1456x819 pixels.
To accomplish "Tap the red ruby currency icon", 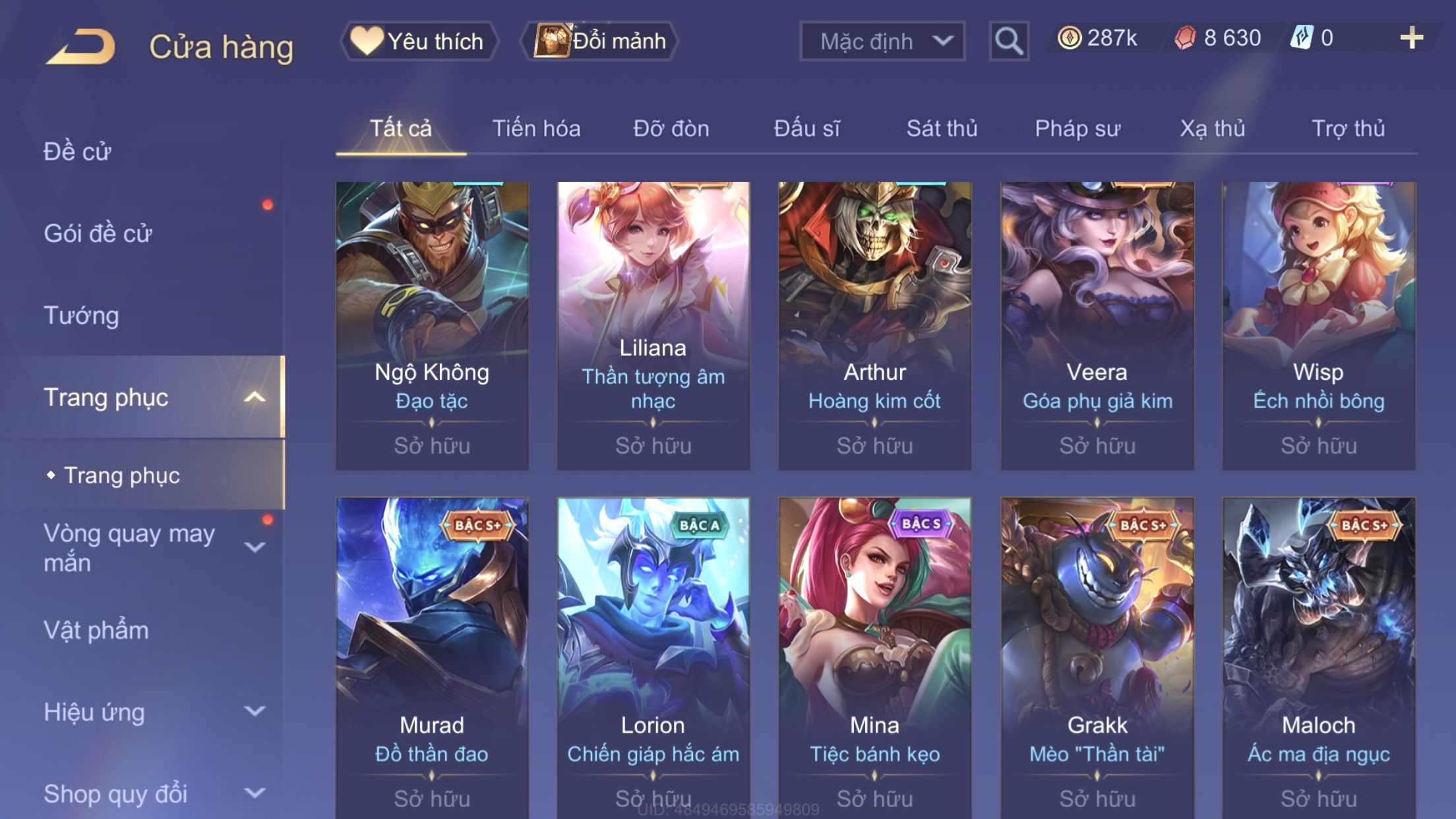I will coord(1185,38).
